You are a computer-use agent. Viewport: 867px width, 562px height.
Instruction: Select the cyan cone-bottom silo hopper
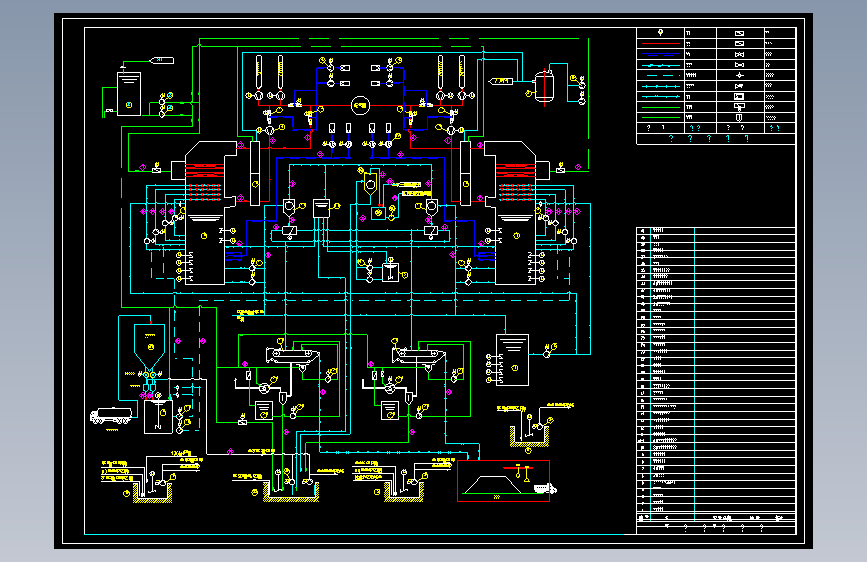(x=149, y=347)
